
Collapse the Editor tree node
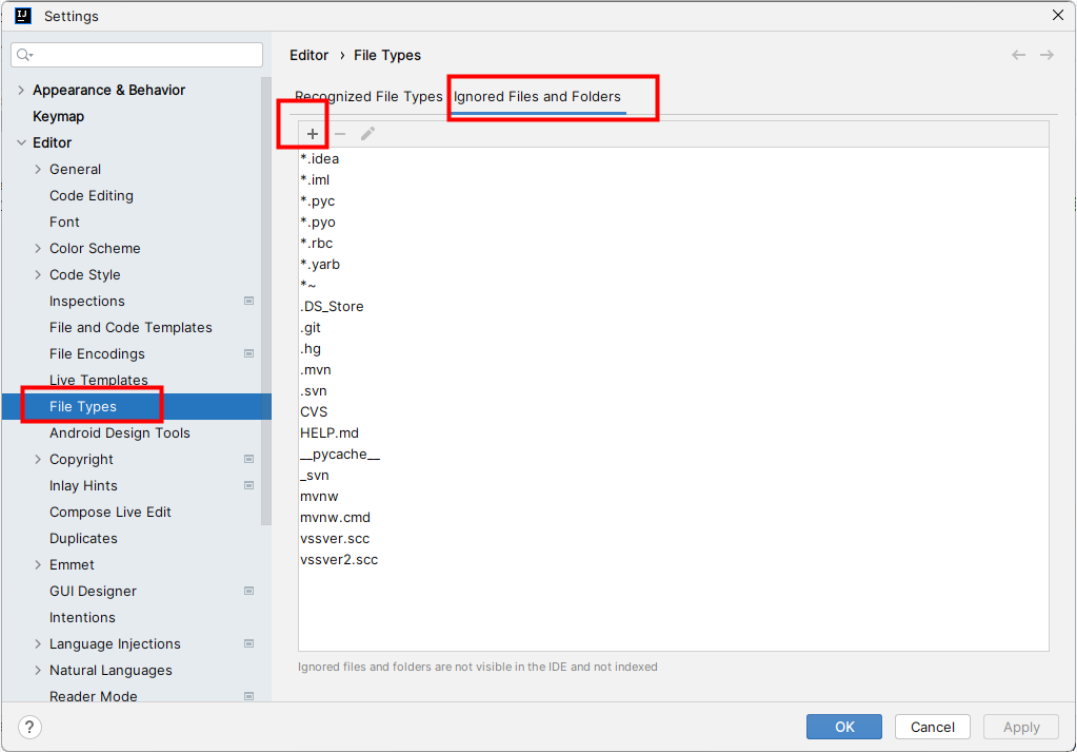(x=21, y=143)
